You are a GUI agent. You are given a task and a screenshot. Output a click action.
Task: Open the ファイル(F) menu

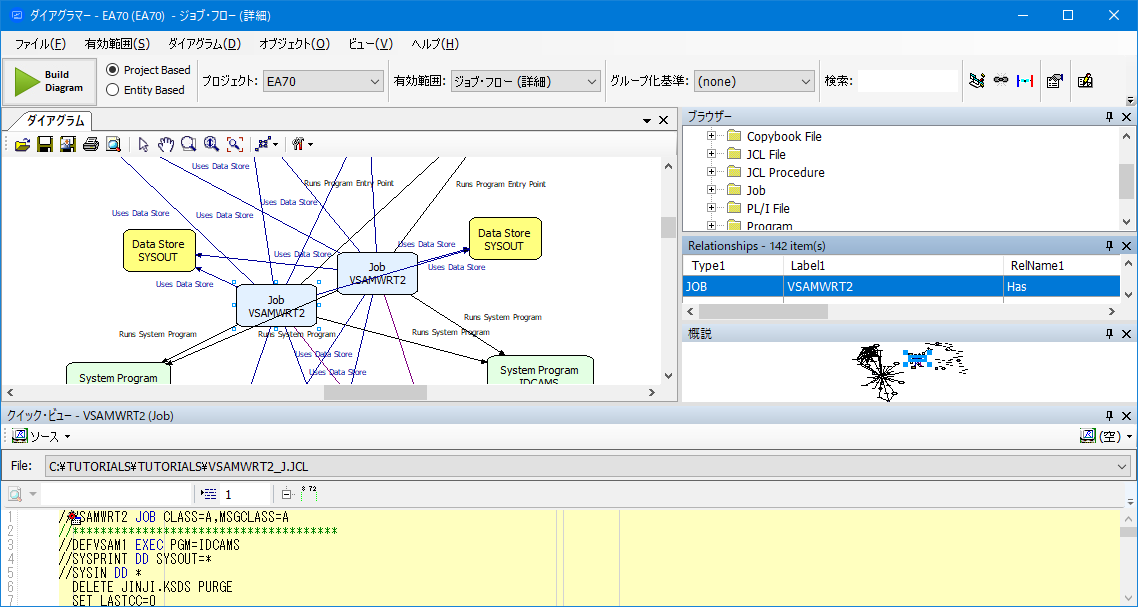point(41,44)
